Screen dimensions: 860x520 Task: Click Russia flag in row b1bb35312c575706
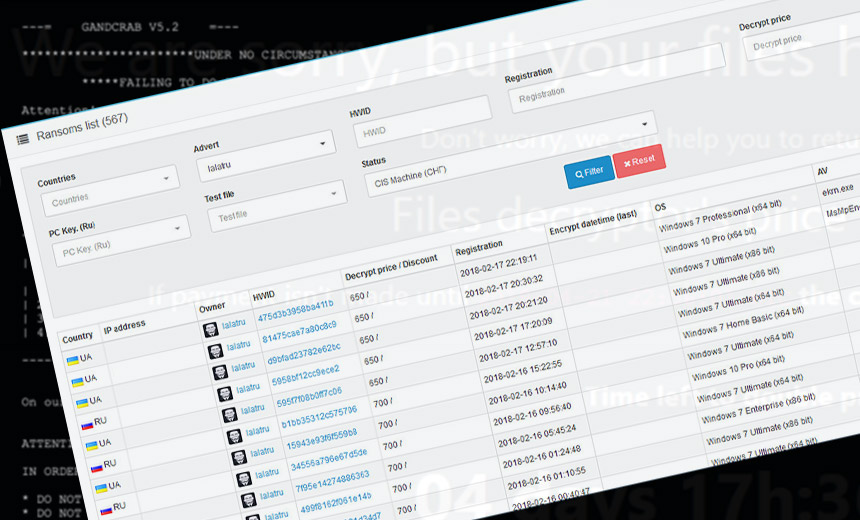[x=97, y=467]
